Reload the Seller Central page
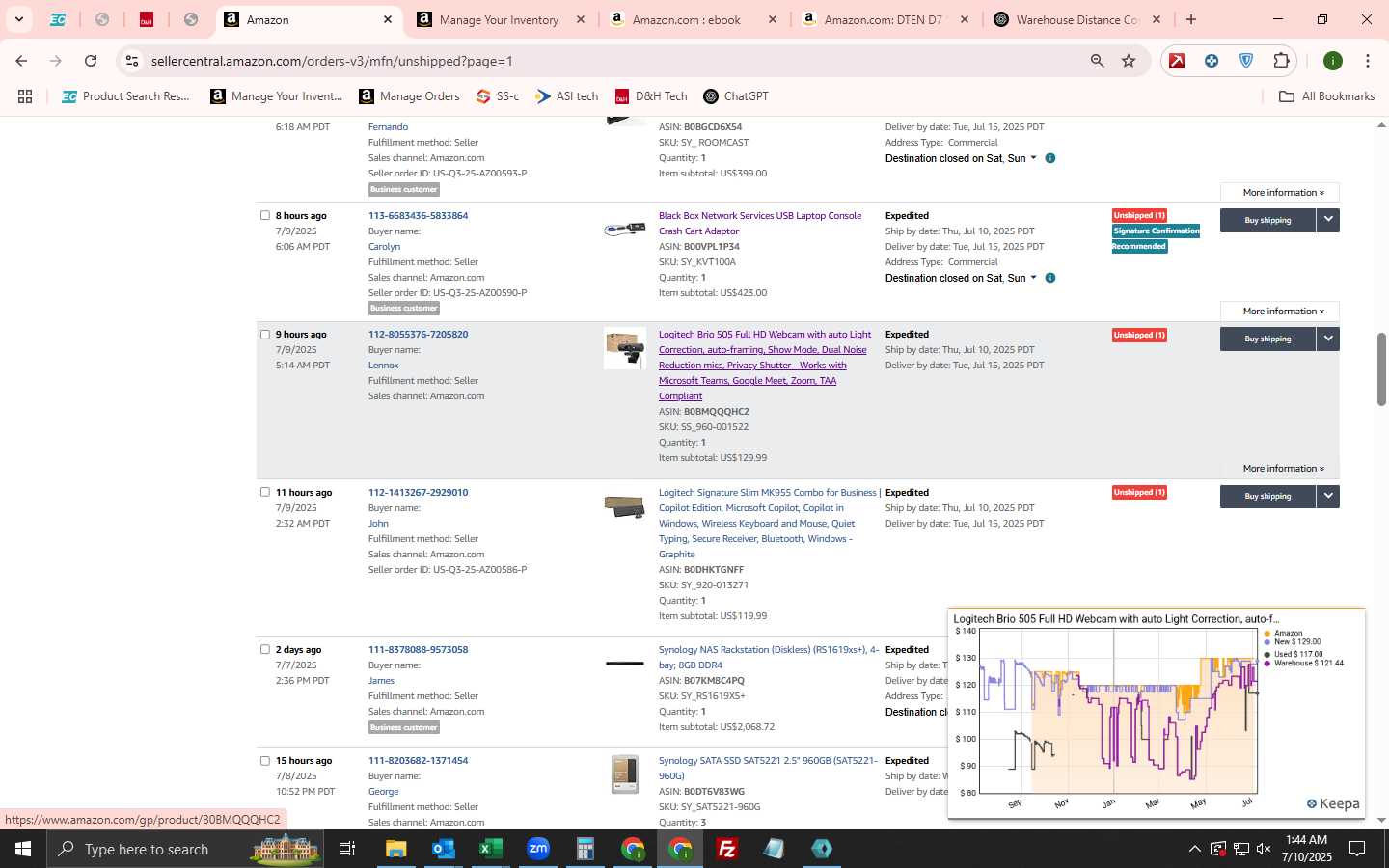This screenshot has width=1389, height=868. point(91,61)
